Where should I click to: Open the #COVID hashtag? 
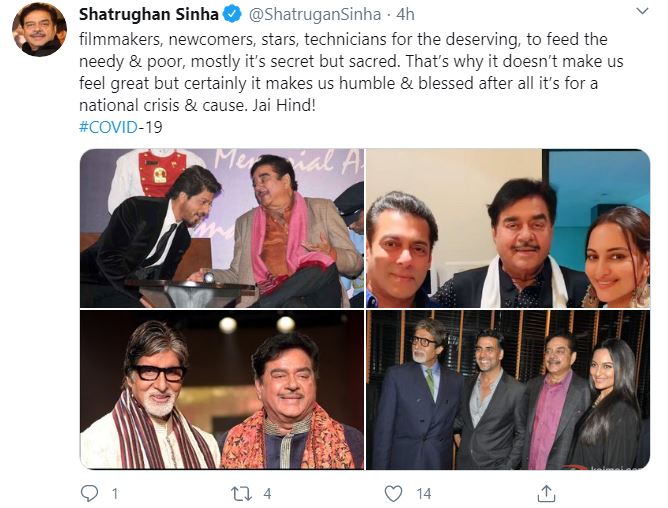(111, 127)
